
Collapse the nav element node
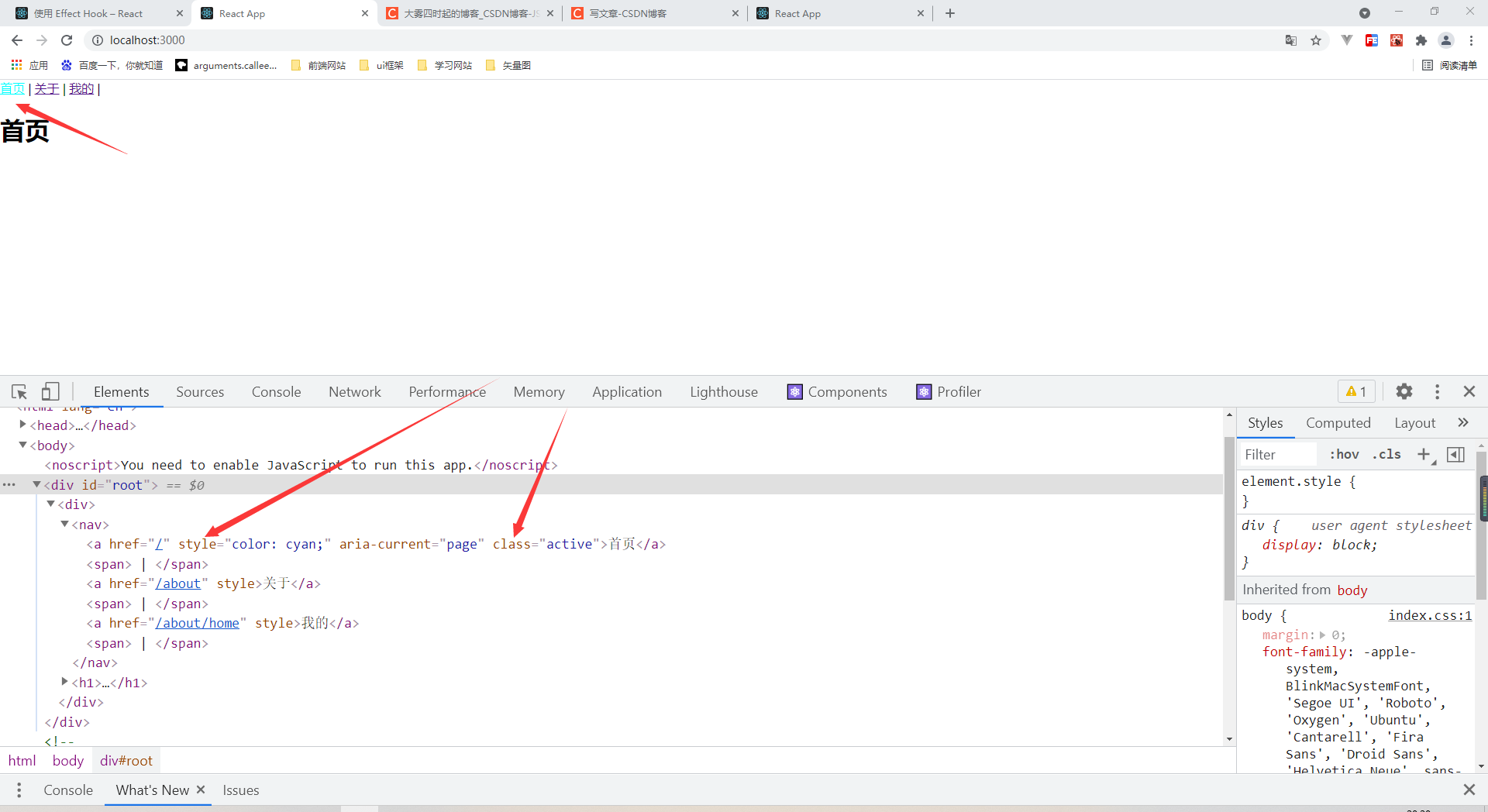[64, 524]
